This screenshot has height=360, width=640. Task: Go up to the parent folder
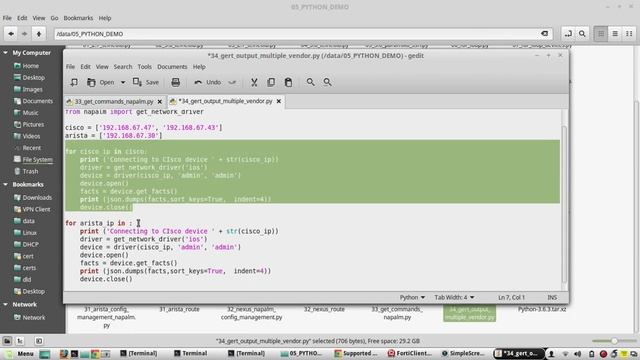point(39,34)
